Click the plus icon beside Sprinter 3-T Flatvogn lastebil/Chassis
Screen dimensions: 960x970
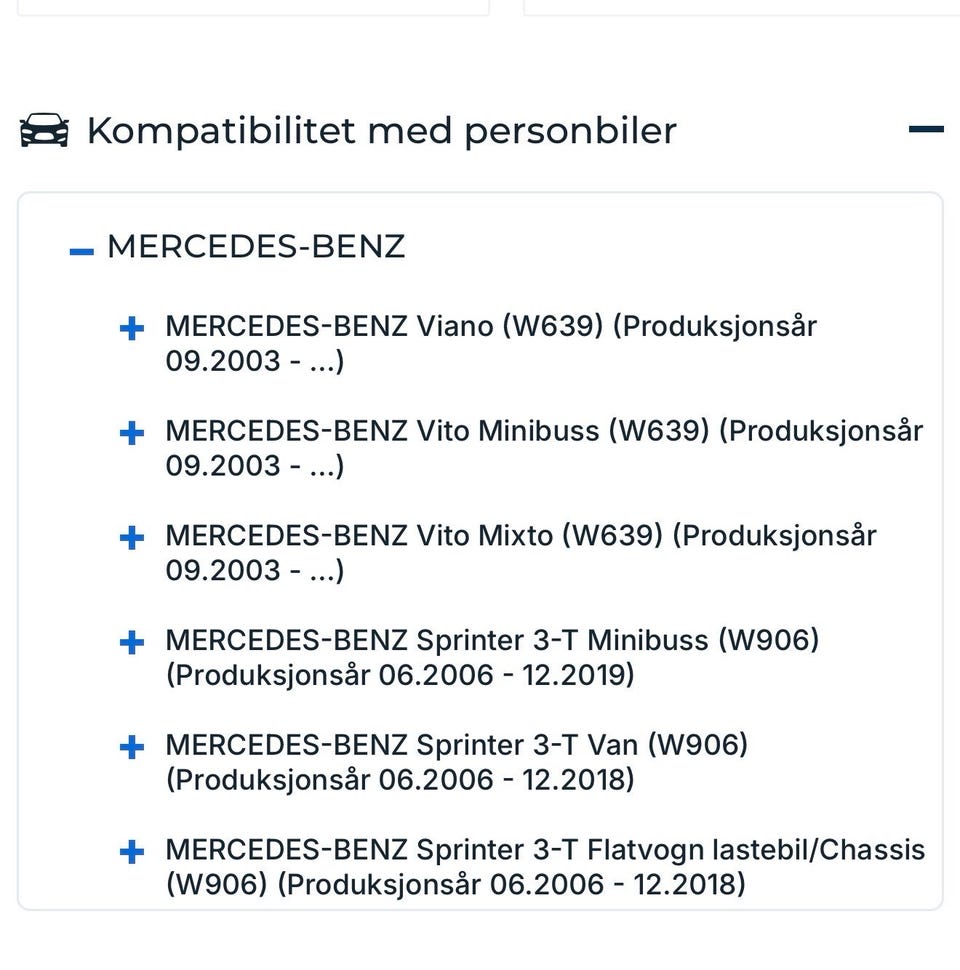pyautogui.click(x=131, y=851)
